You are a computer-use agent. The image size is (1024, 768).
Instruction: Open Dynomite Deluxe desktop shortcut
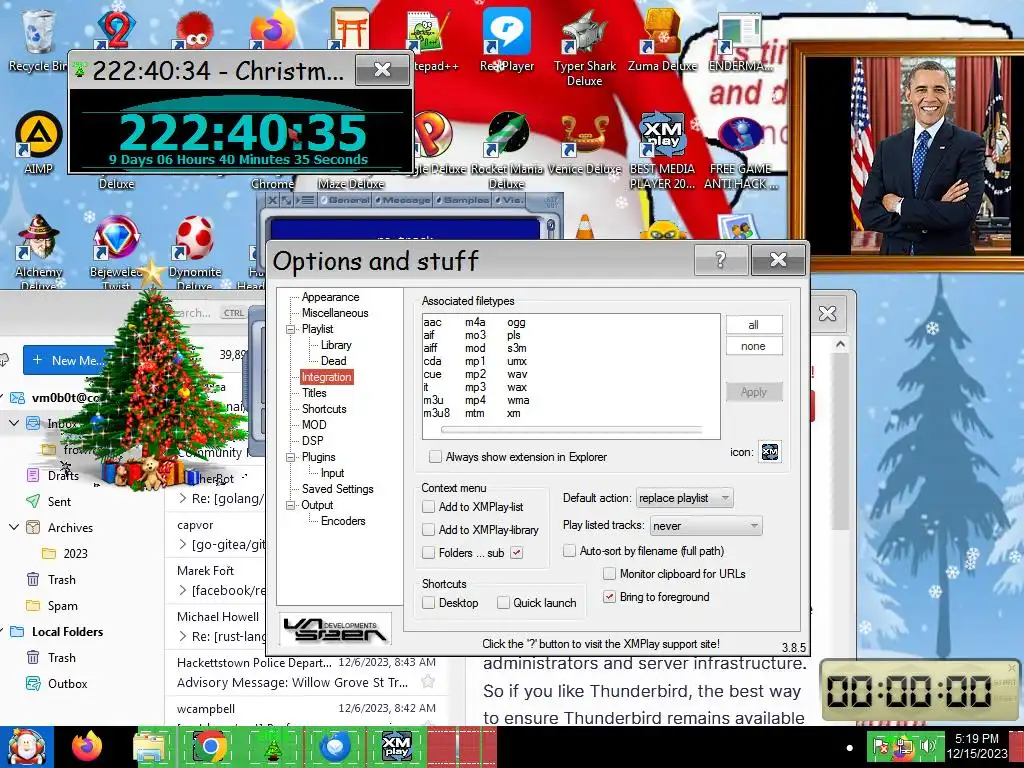[195, 251]
